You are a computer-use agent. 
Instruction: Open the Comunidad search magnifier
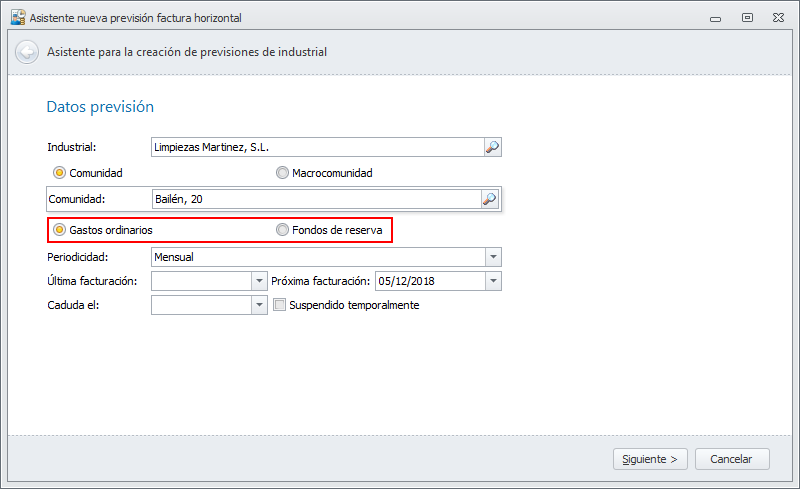[x=489, y=199]
